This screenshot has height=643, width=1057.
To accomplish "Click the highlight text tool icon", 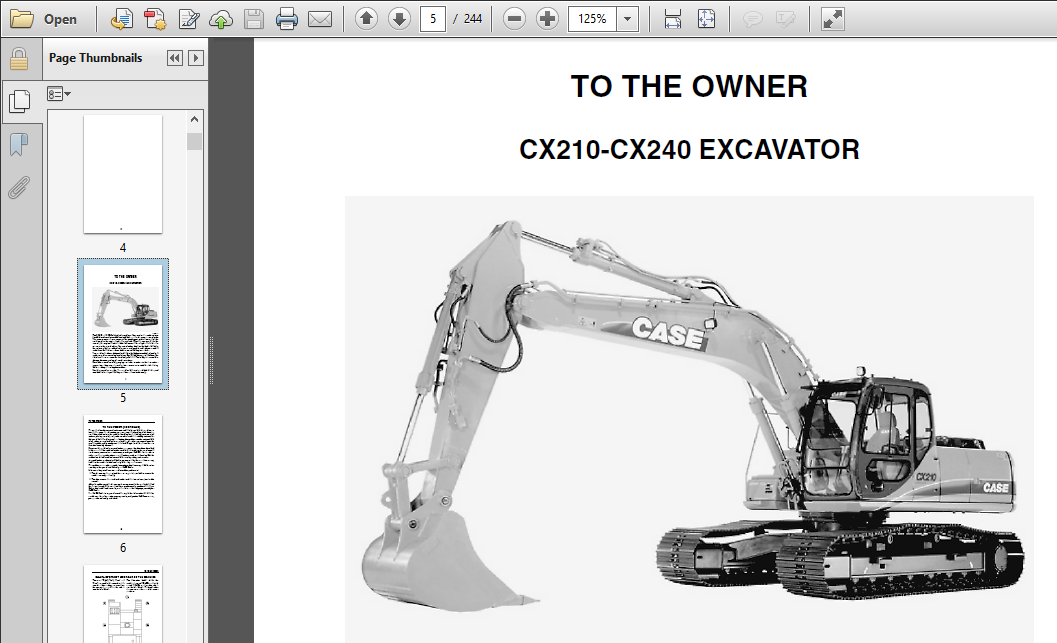I will tap(785, 19).
